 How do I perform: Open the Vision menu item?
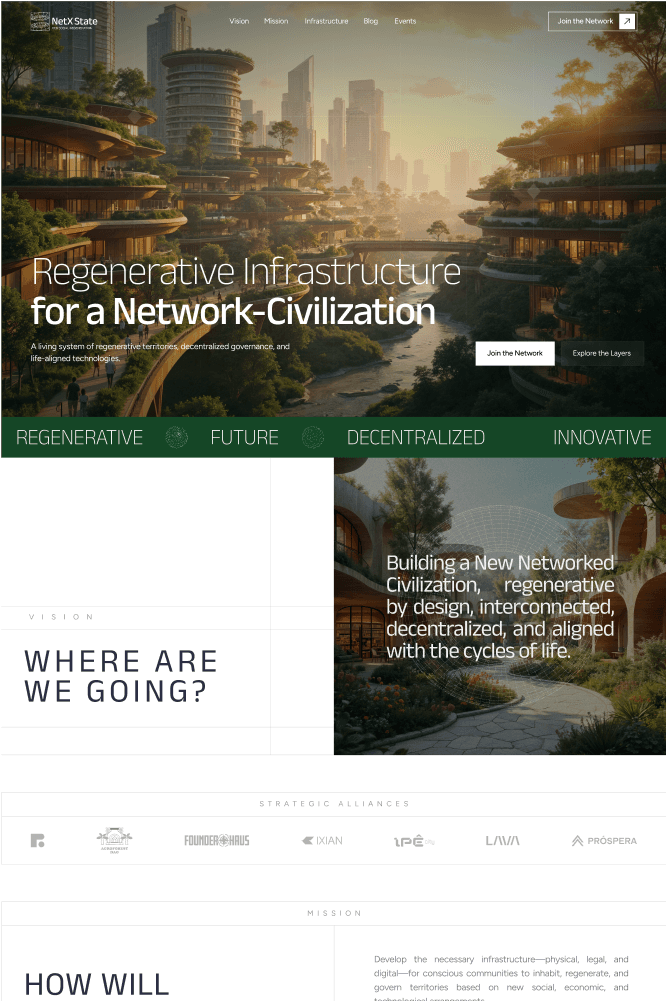tap(239, 21)
